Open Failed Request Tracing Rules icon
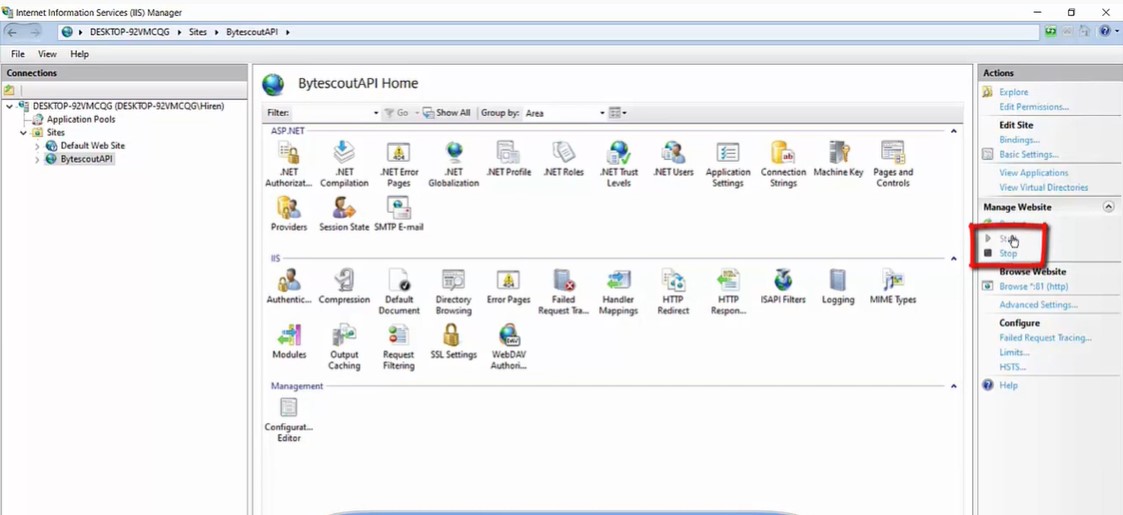 point(563,292)
